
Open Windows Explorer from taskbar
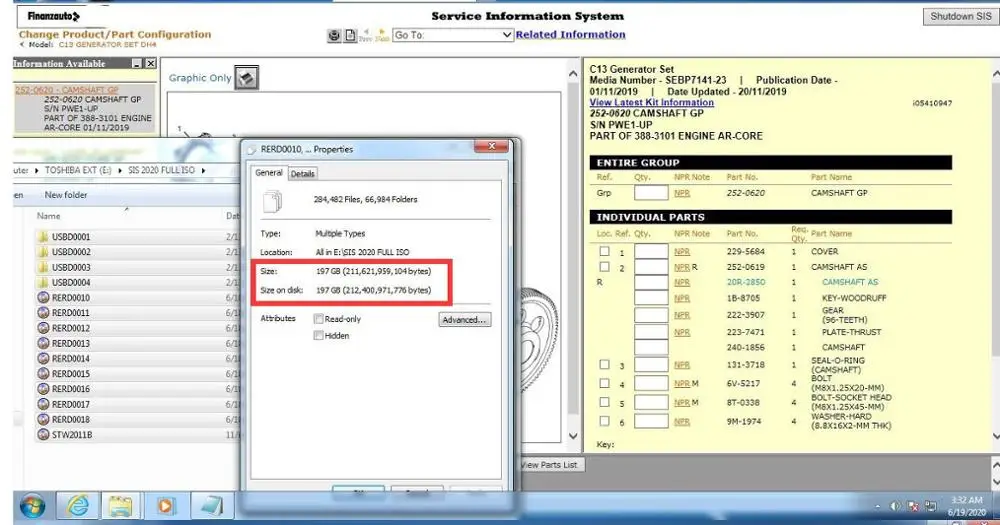click(x=120, y=507)
